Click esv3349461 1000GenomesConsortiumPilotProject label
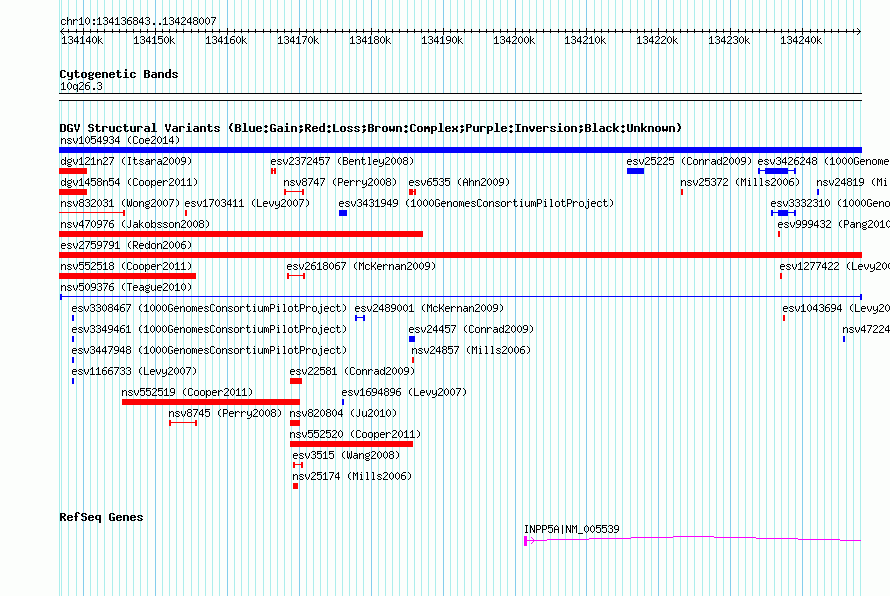Image resolution: width=890 pixels, height=596 pixels. (x=209, y=329)
